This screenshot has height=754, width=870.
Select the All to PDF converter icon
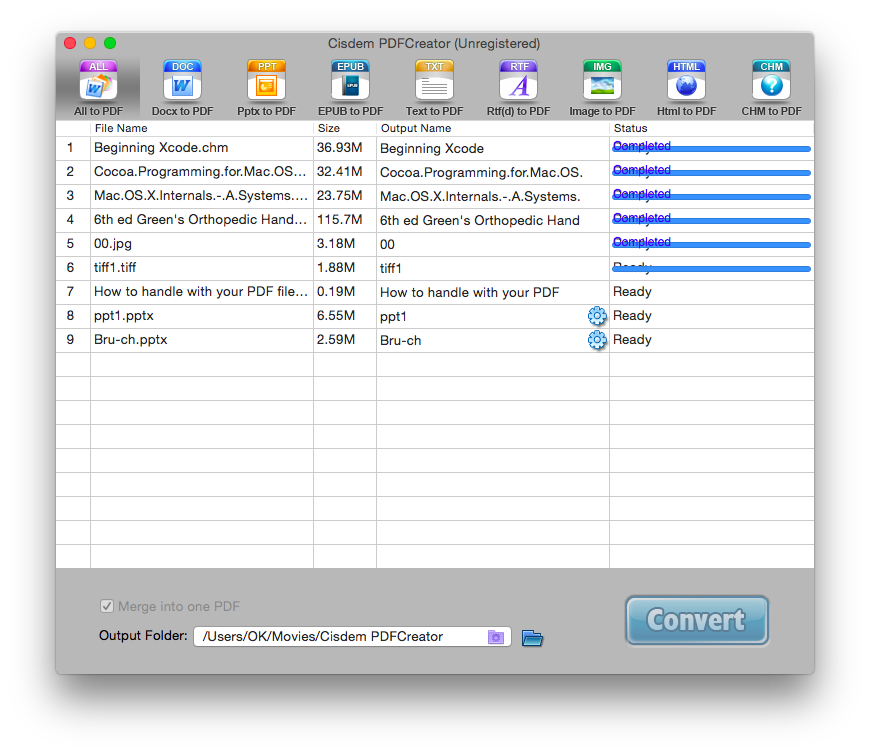[98, 88]
